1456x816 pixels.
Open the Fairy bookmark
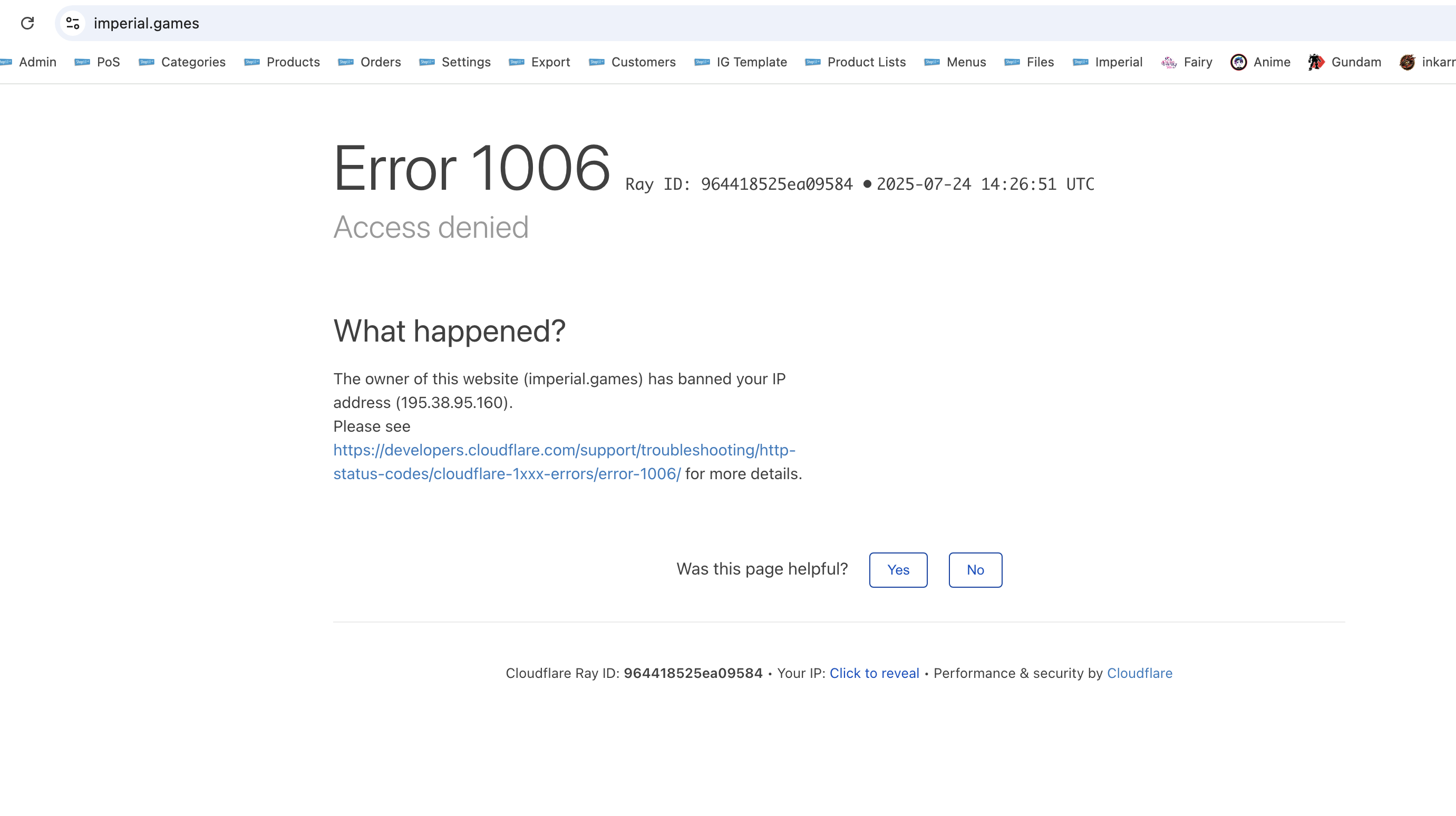[x=1187, y=62]
